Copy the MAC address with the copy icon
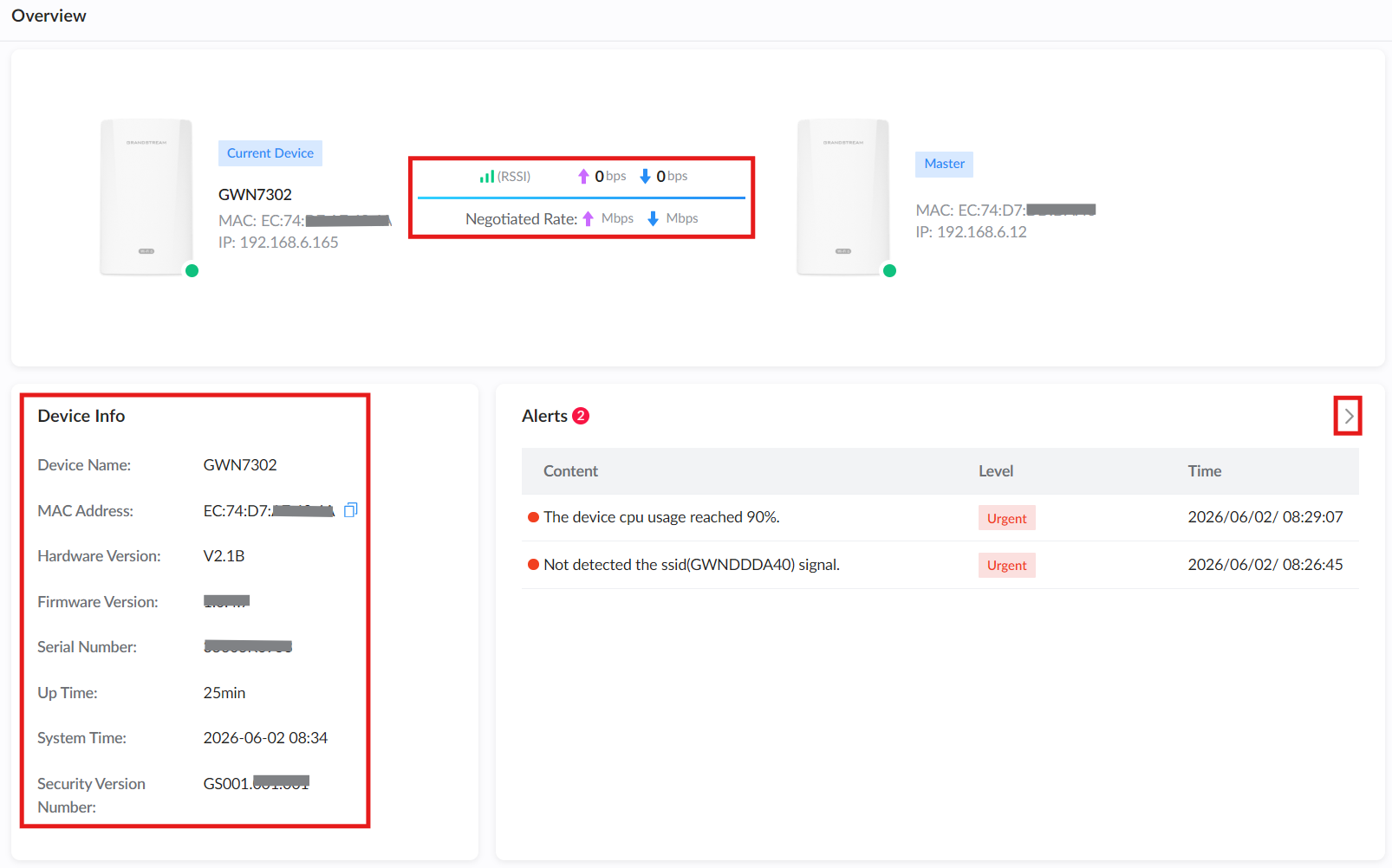 [x=350, y=510]
